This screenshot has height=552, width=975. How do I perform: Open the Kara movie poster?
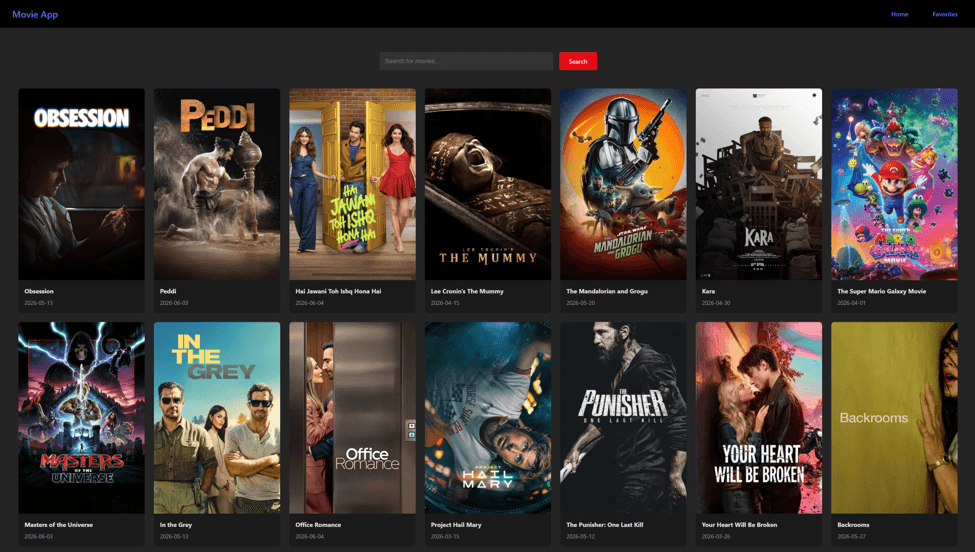(759, 184)
